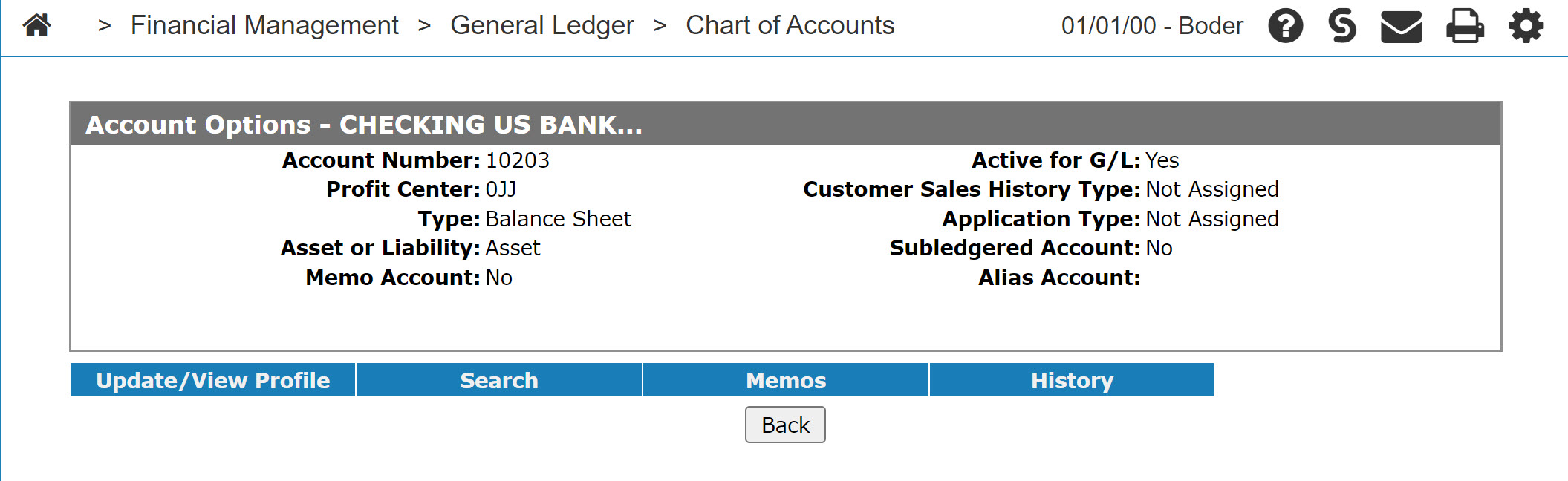Screen dimensions: 1568x481
Task: Select the account number 10203 value
Action: tap(517, 160)
